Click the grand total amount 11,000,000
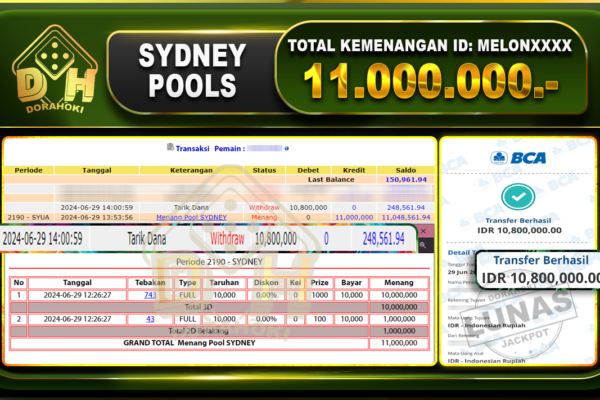This screenshot has height=400, width=600. tap(399, 343)
